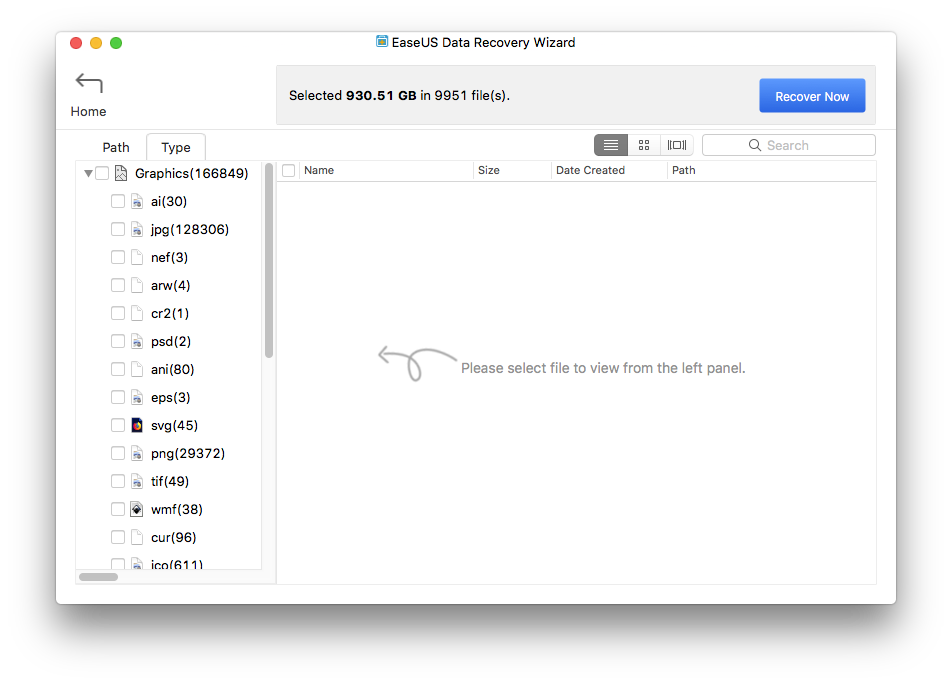Check the cr2(1) checkbox
Screen dimensions: 952x684
118,313
